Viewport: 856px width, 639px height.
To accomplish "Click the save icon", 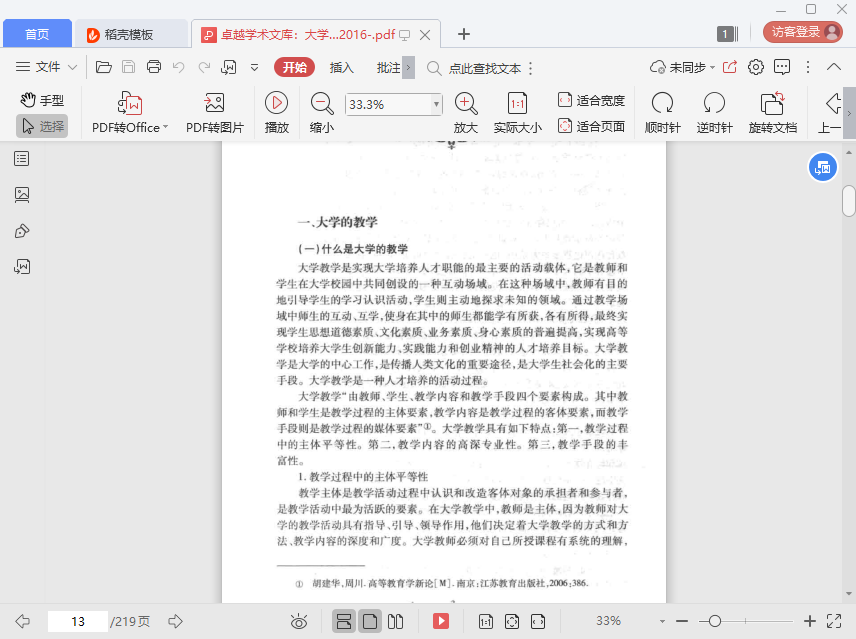I will (x=128, y=67).
